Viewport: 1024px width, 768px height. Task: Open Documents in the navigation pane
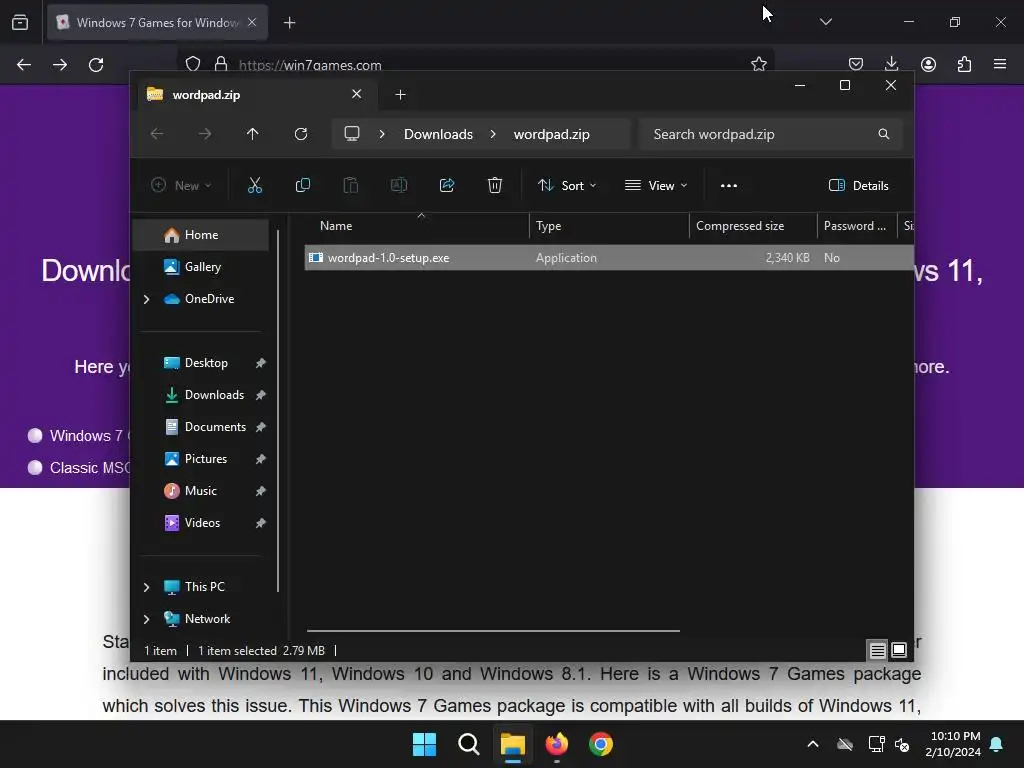point(215,427)
